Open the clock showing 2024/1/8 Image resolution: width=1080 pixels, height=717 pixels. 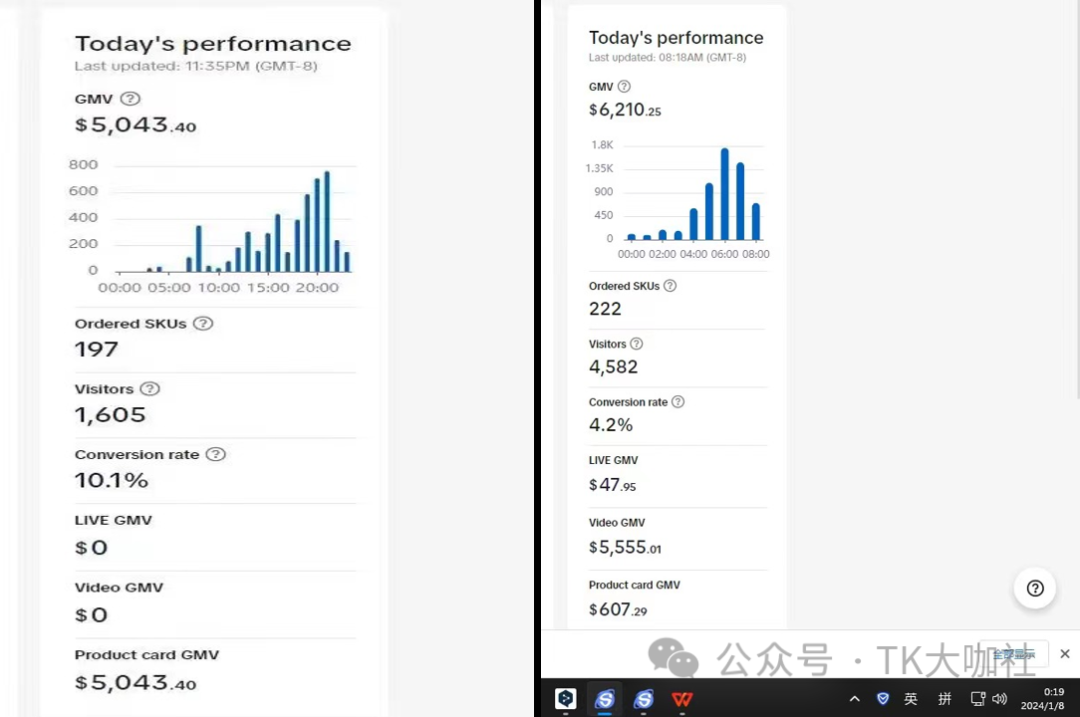pos(1044,698)
